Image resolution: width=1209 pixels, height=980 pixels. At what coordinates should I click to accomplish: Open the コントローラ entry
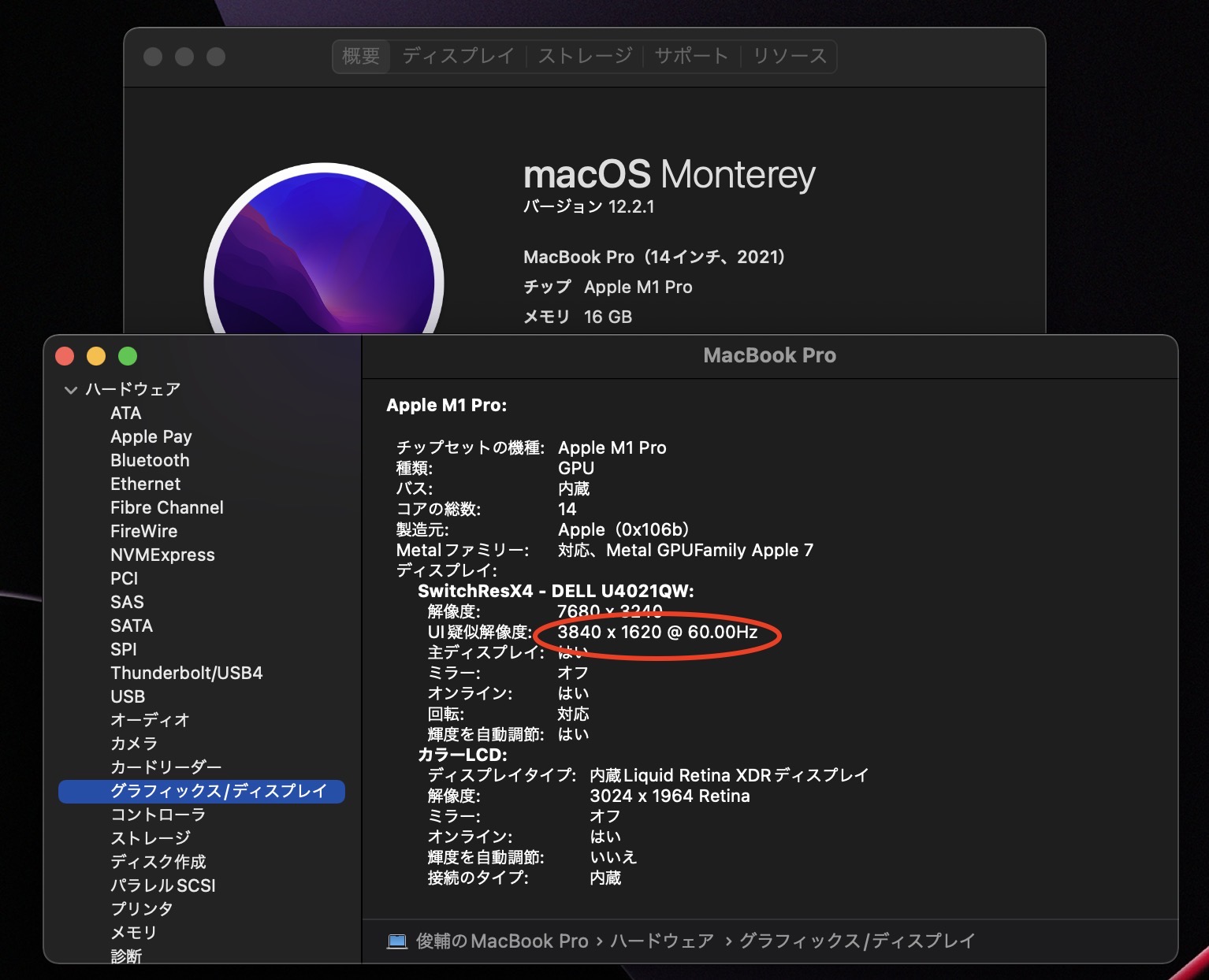click(158, 815)
